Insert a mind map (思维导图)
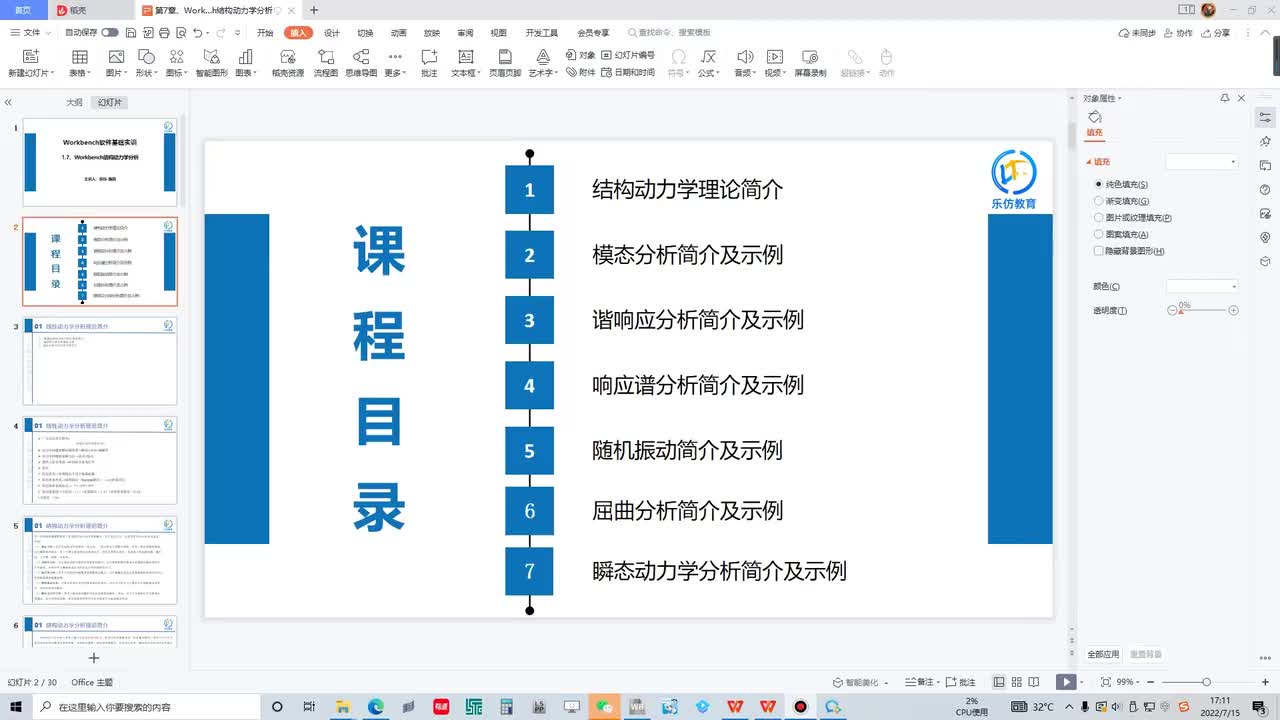Screen dimensions: 1280x720 361,57
